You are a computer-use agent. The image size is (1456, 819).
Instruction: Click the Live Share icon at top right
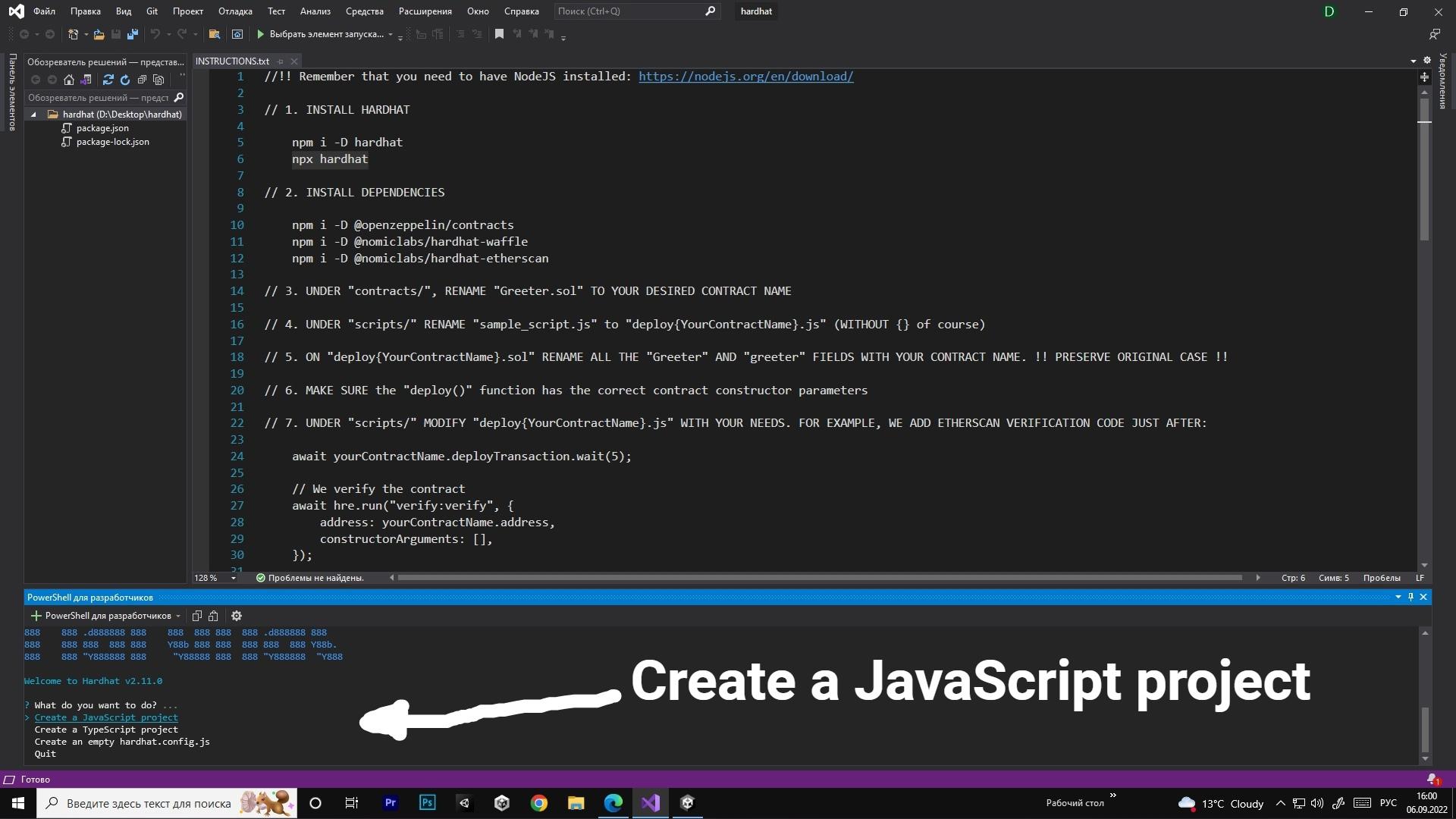point(1435,34)
